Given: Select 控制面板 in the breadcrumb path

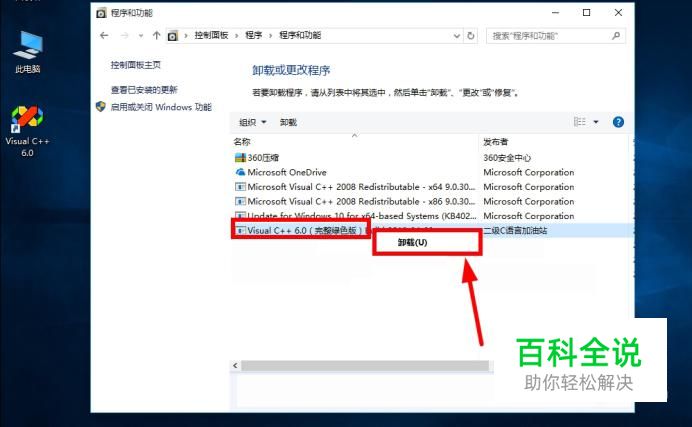Looking at the screenshot, I should 211,35.
